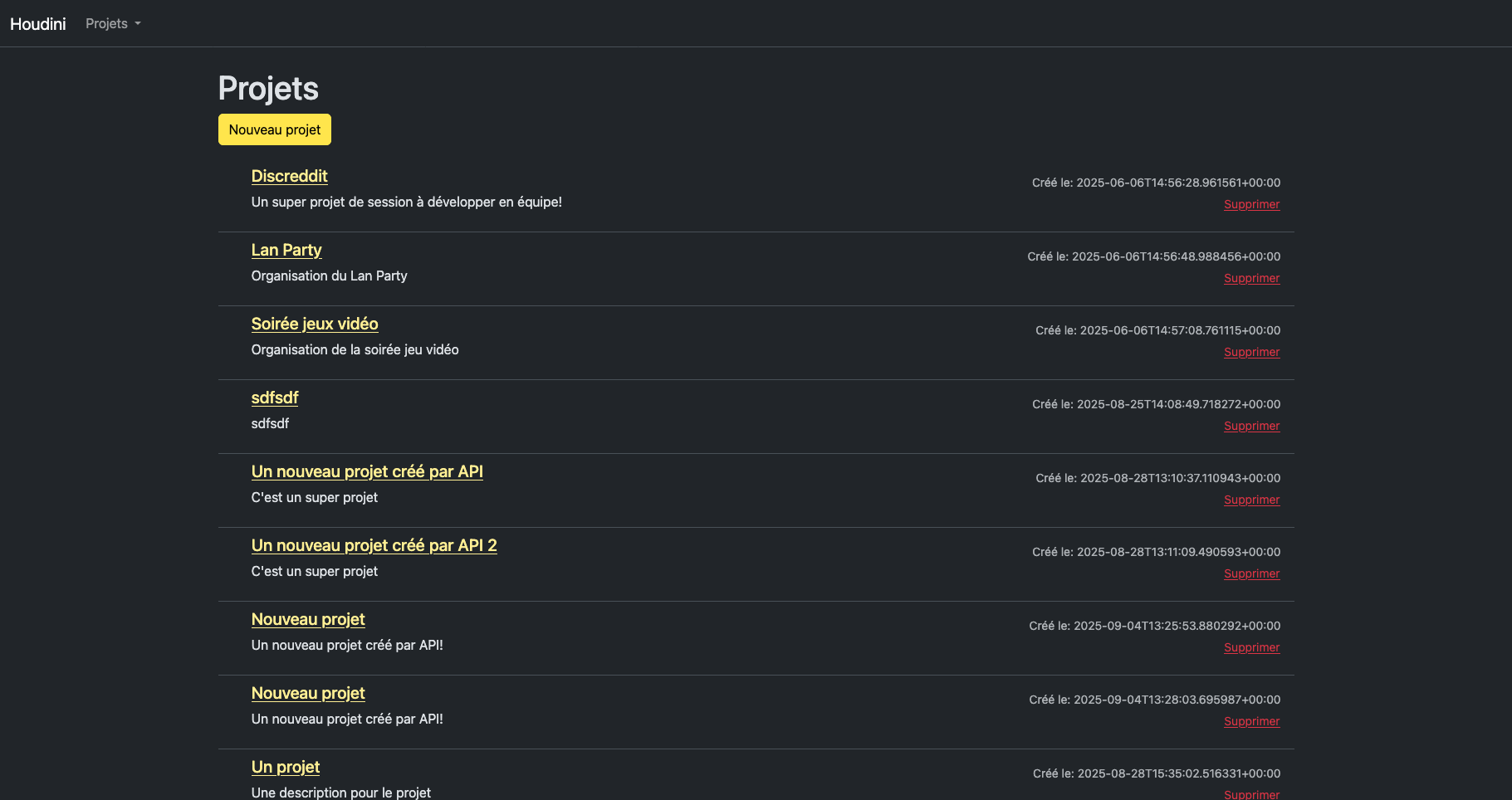Delete the project created at 13:10:37

(x=1251, y=500)
